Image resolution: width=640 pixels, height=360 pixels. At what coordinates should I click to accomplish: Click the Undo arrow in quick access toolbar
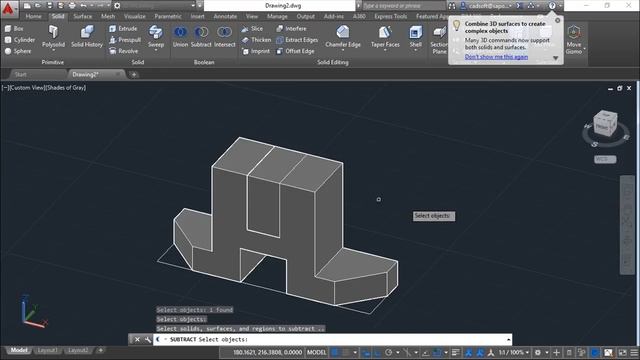coord(83,6)
